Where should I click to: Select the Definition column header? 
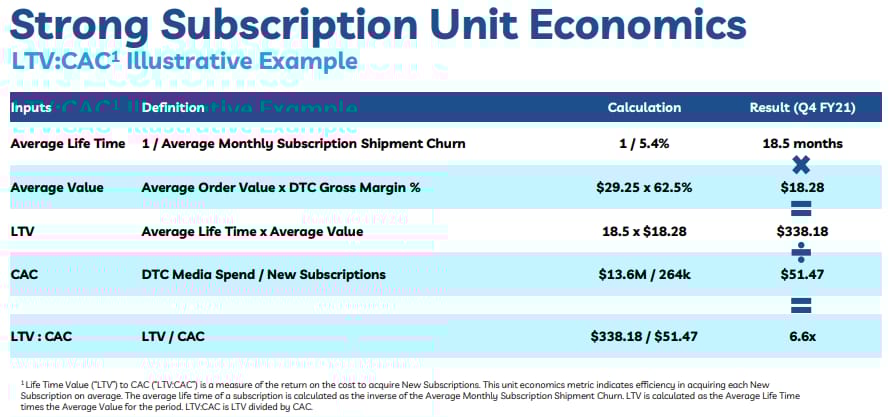click(173, 107)
